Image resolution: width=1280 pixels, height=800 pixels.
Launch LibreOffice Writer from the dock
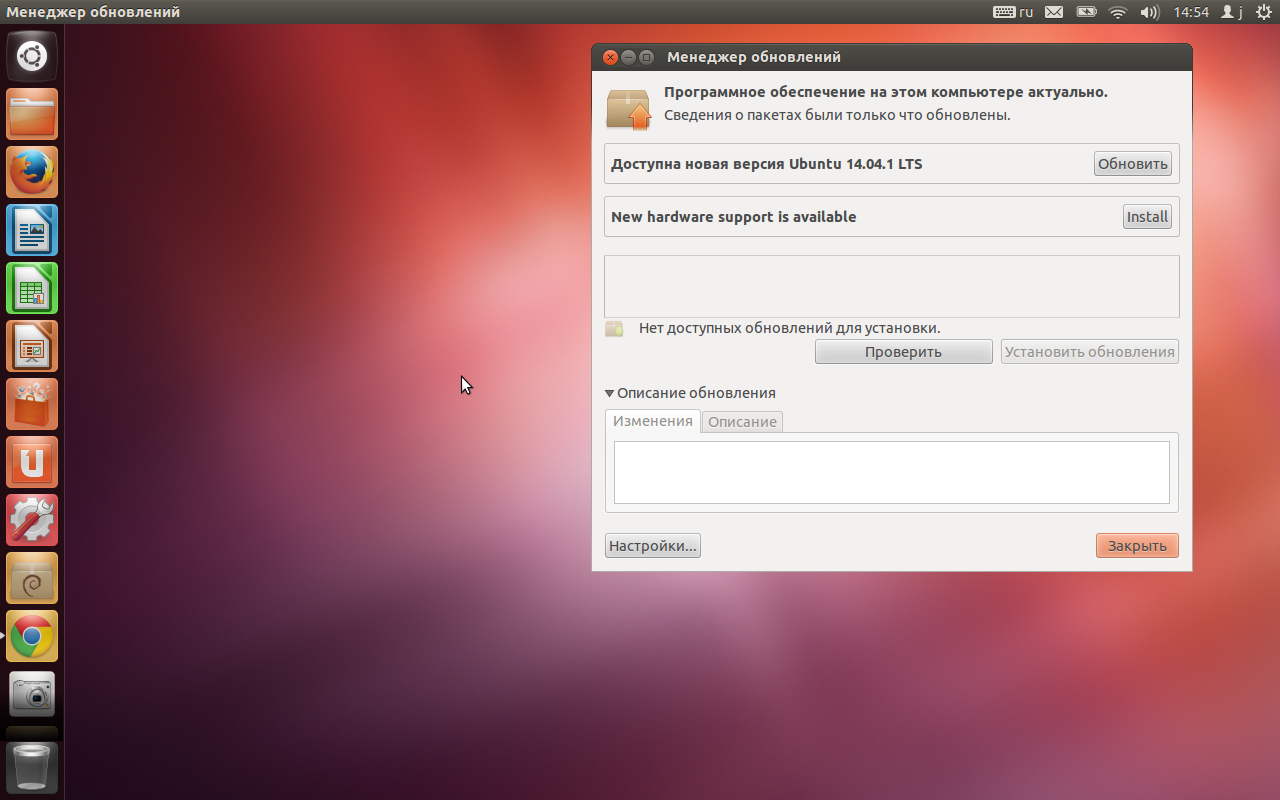[32, 230]
